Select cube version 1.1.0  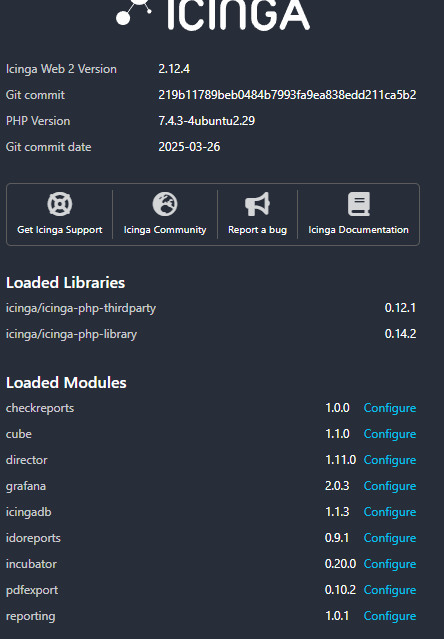click(337, 434)
